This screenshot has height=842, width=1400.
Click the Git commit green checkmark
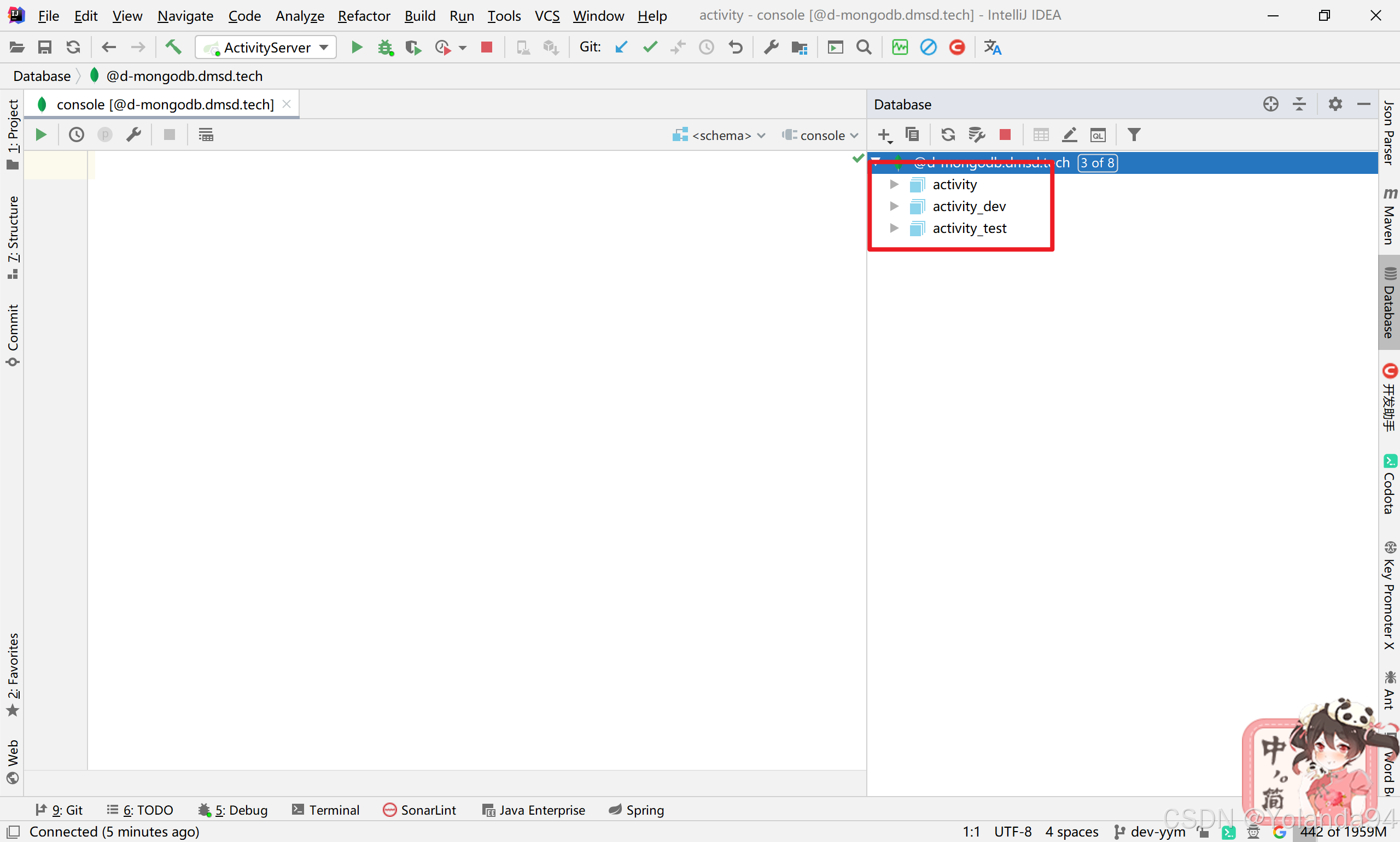click(x=650, y=47)
